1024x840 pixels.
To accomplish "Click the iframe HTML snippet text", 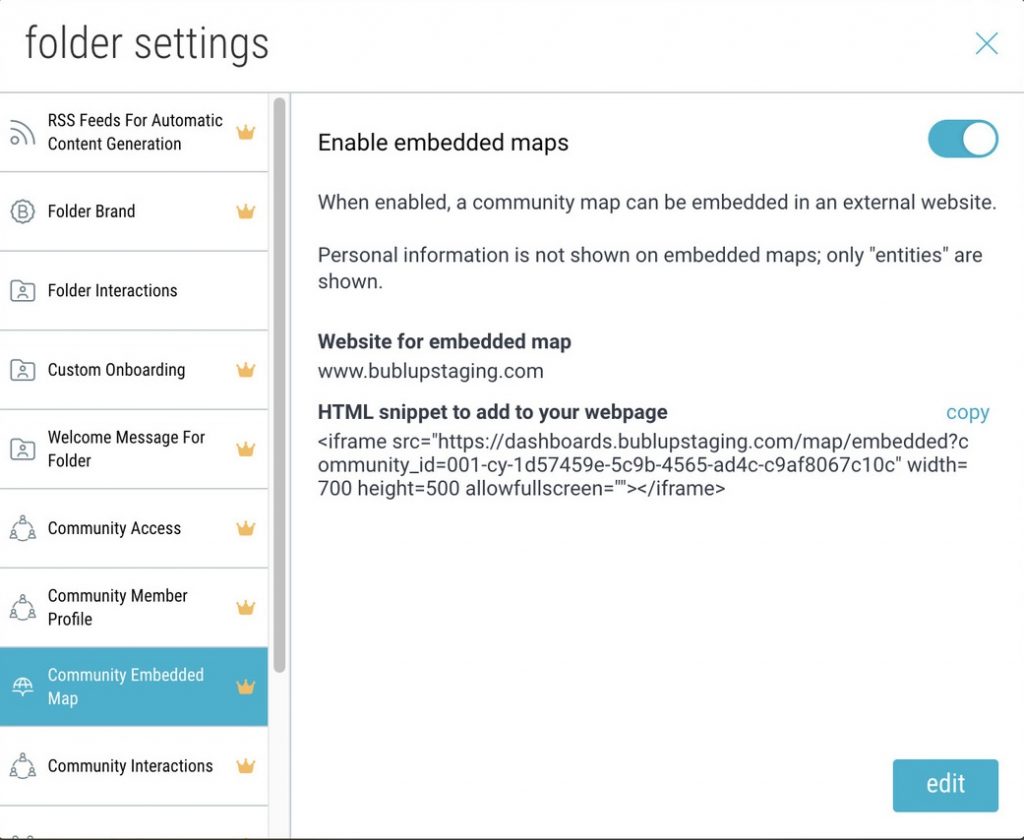I will coord(642,465).
